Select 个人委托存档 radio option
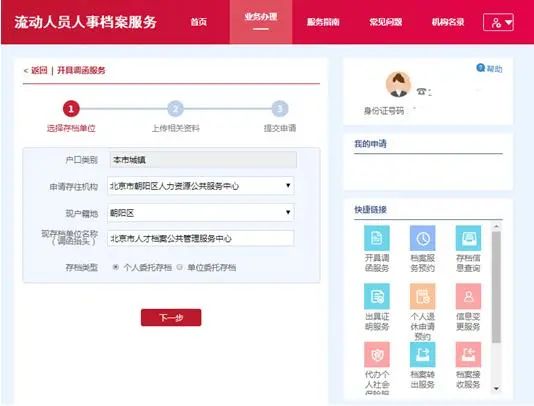 (115, 267)
